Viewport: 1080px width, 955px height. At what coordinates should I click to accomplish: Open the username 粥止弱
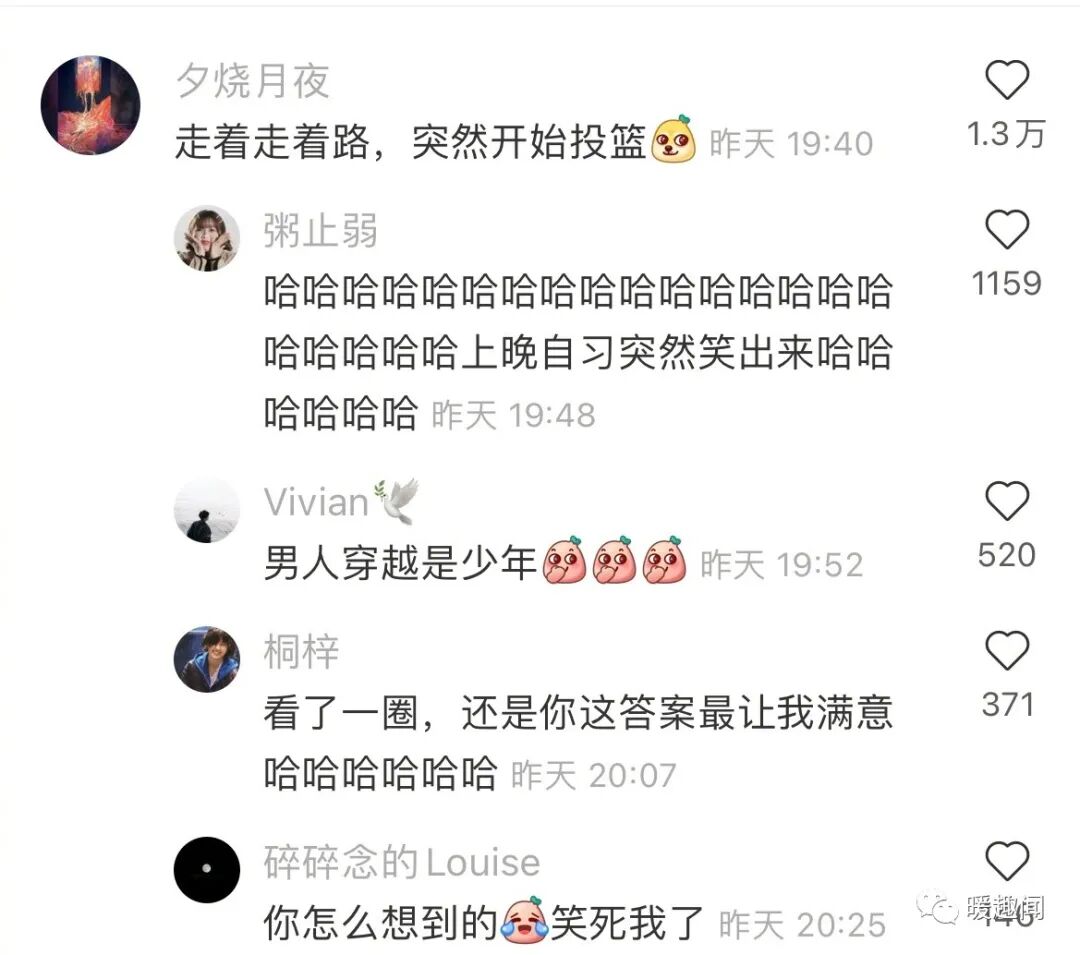coord(321,231)
